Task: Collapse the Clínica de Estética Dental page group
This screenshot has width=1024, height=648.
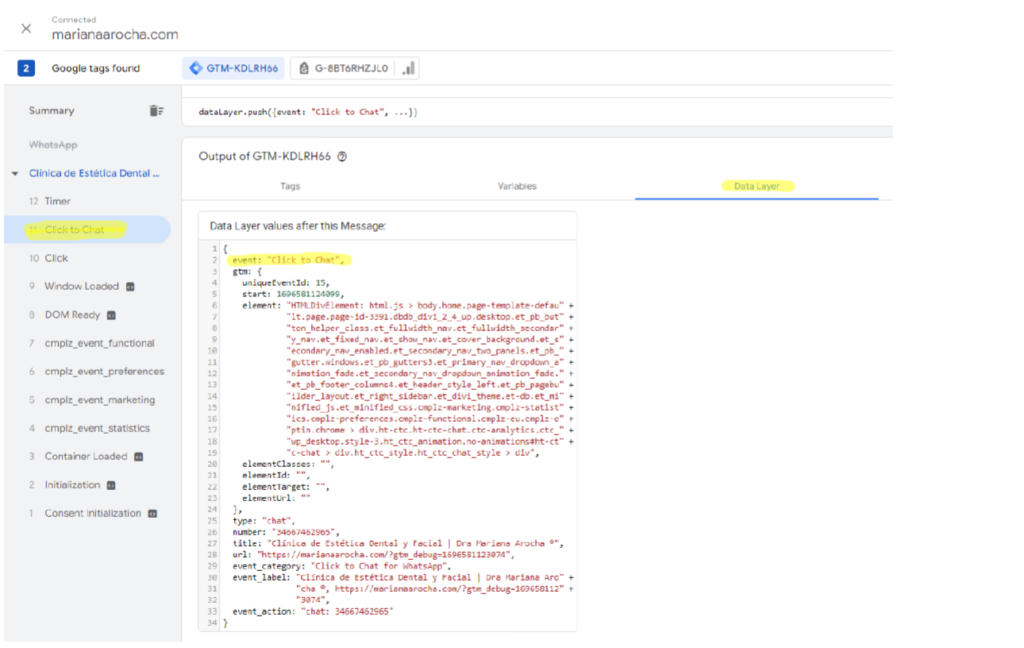Action: click(x=14, y=174)
